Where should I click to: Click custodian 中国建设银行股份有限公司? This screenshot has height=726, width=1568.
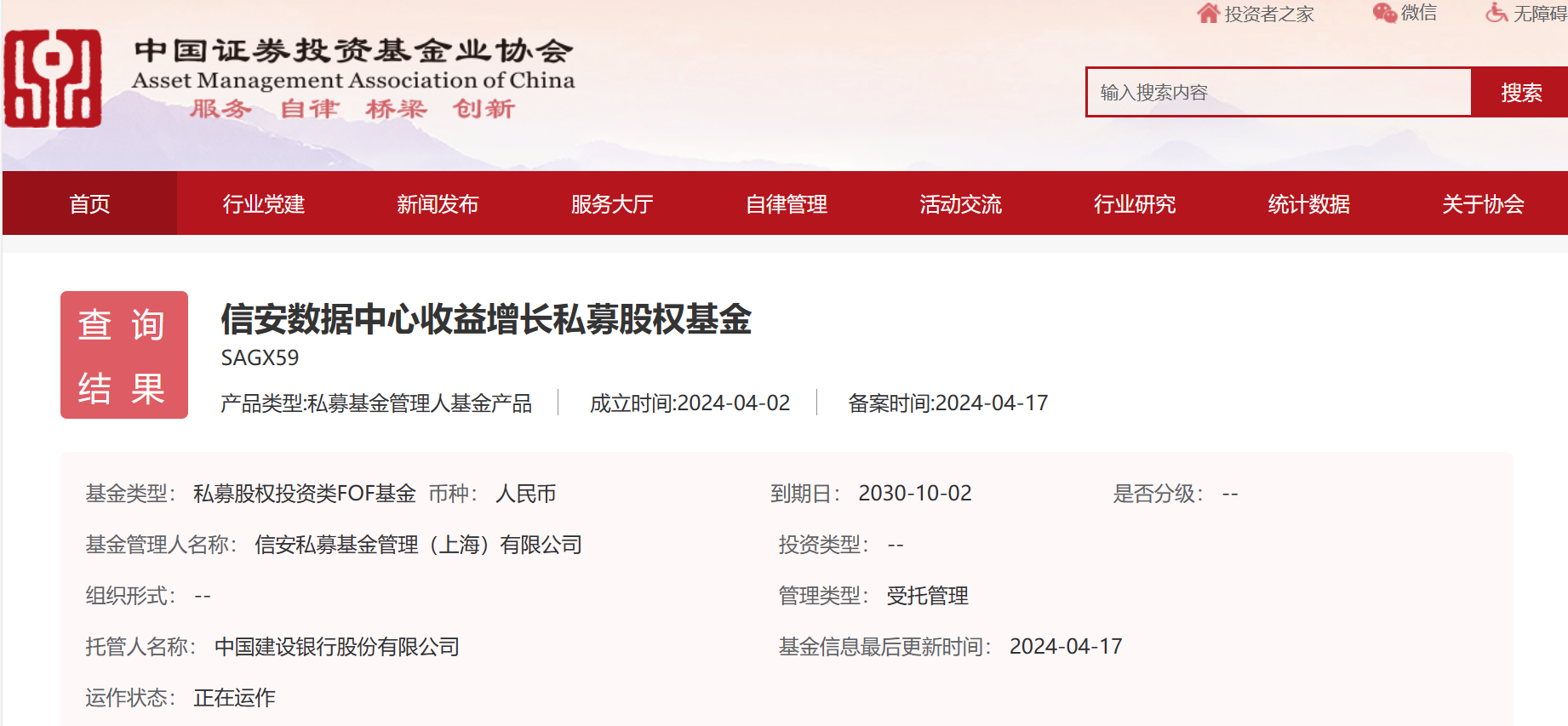pos(337,647)
